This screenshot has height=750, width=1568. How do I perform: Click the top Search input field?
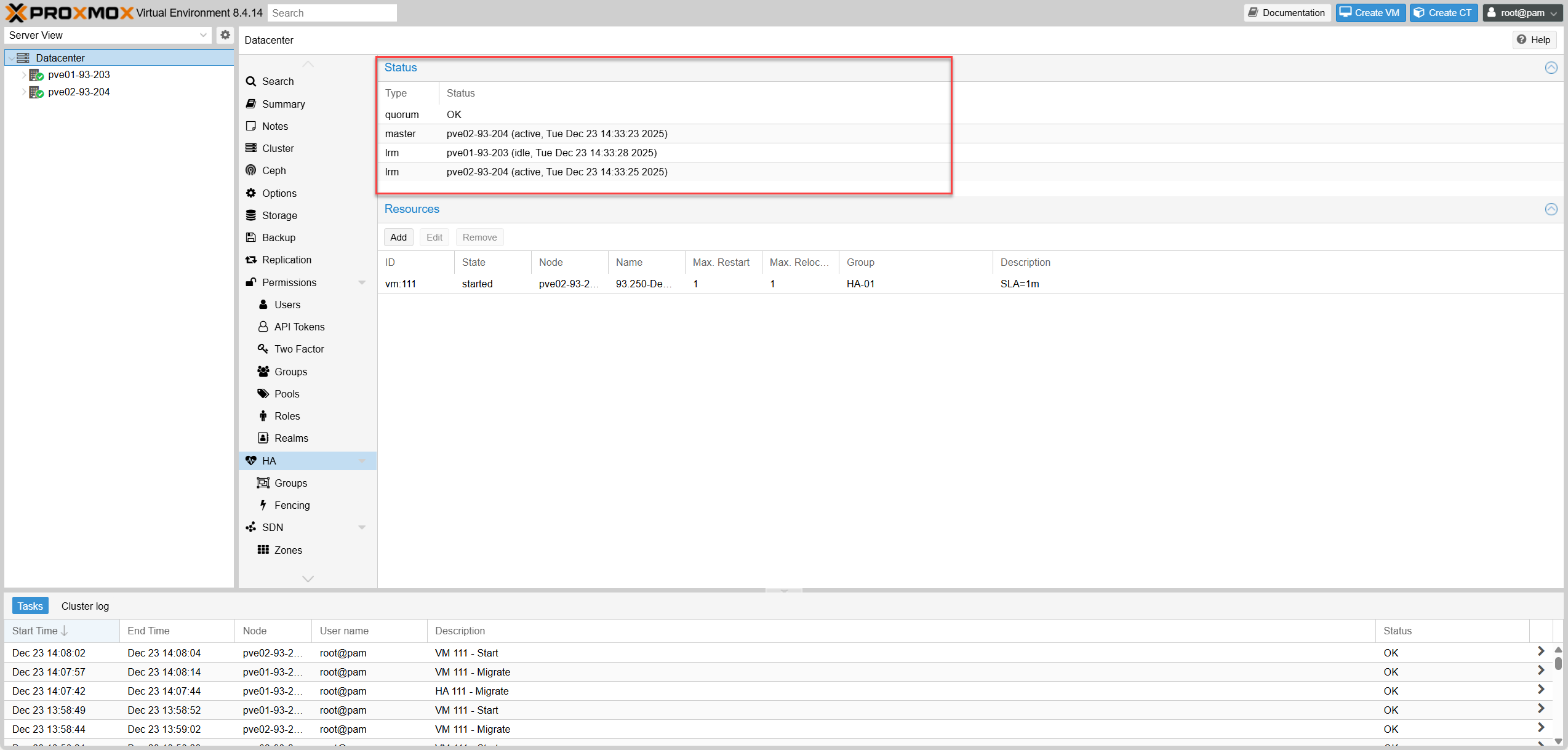332,13
